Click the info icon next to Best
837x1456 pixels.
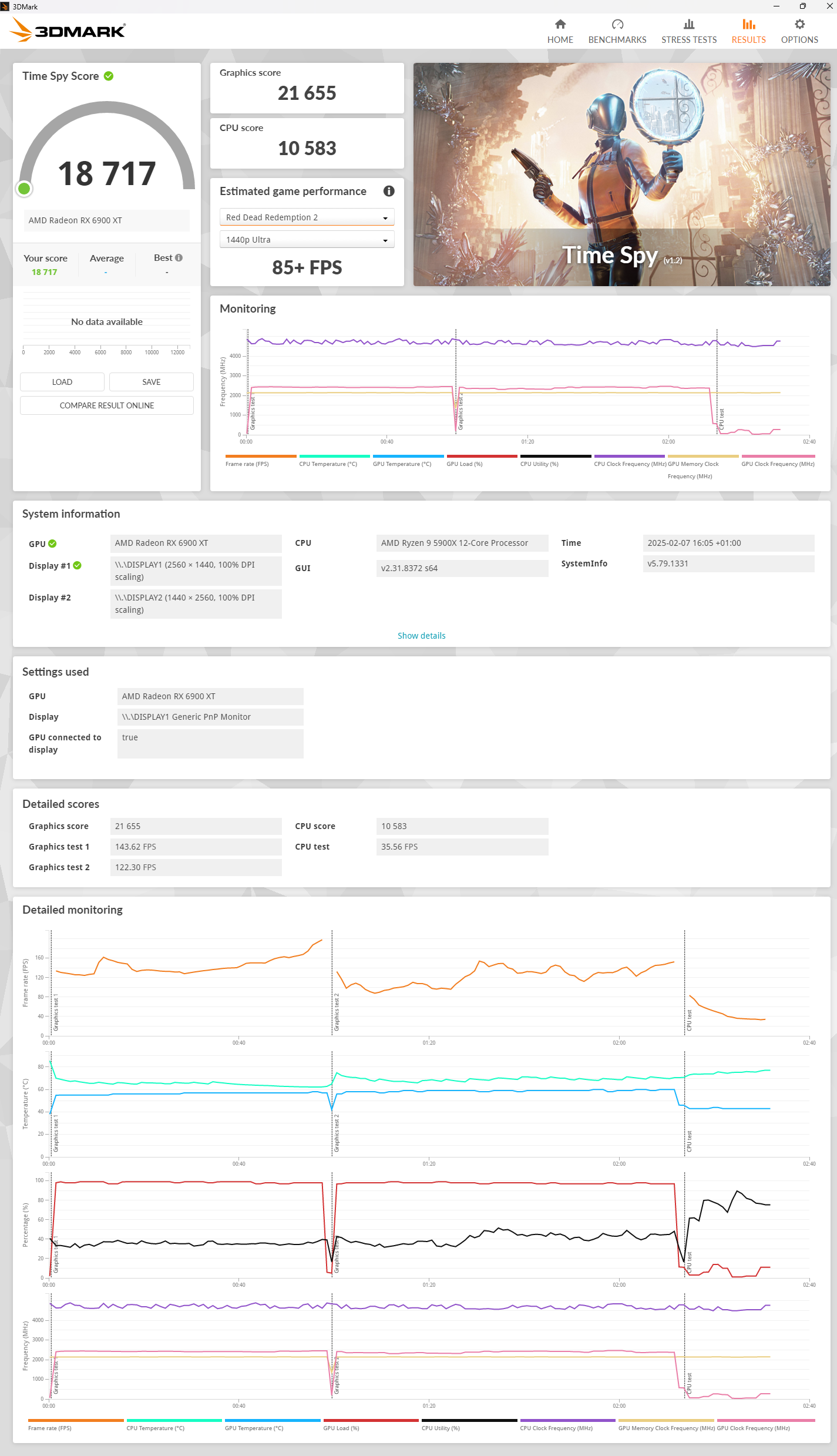[179, 257]
